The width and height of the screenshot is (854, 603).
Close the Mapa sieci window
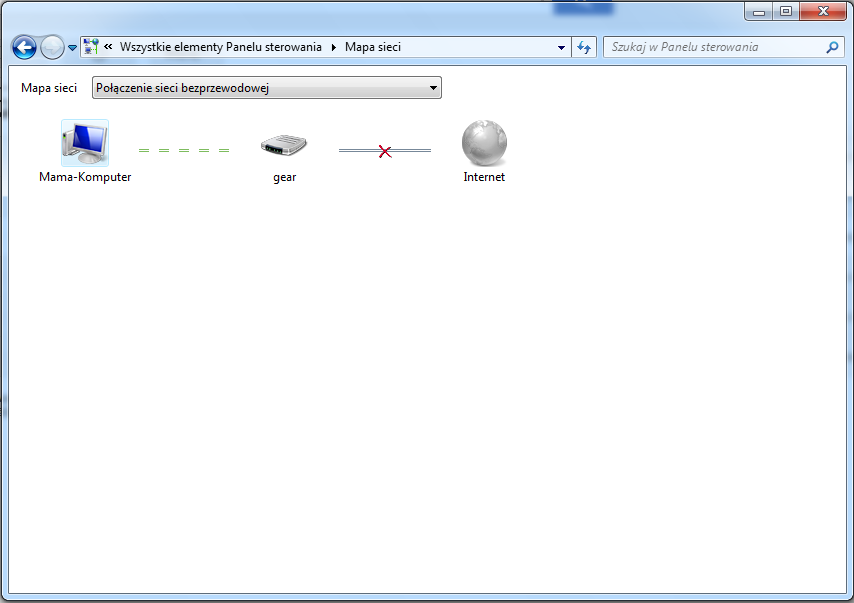(823, 11)
